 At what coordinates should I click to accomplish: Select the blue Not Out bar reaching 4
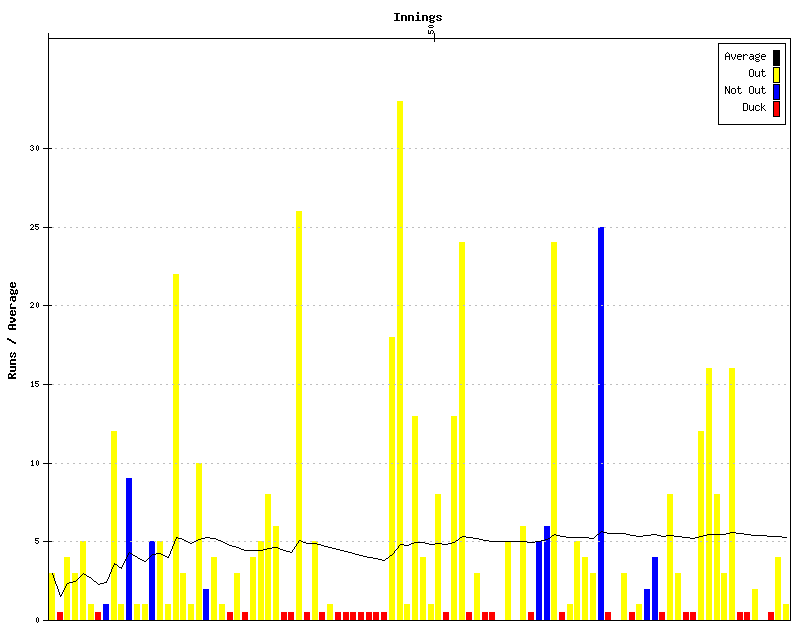tap(655, 588)
